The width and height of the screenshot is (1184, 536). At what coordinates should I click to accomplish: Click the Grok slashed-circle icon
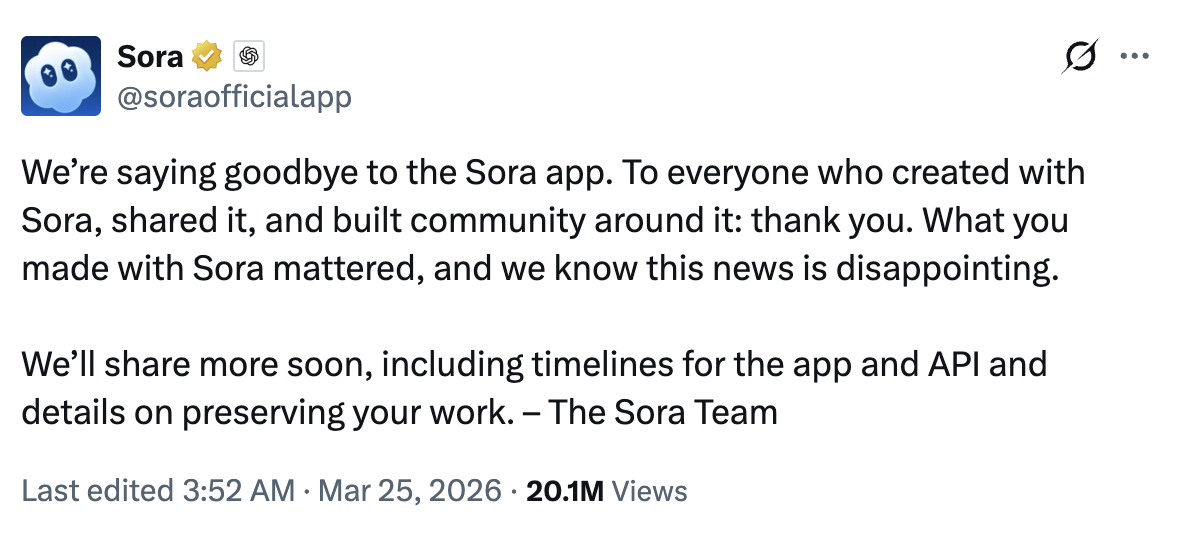[1081, 56]
